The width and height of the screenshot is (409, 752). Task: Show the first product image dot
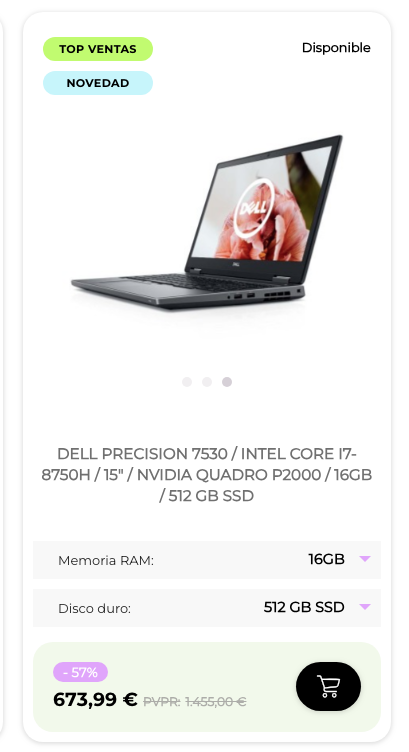pyautogui.click(x=187, y=382)
